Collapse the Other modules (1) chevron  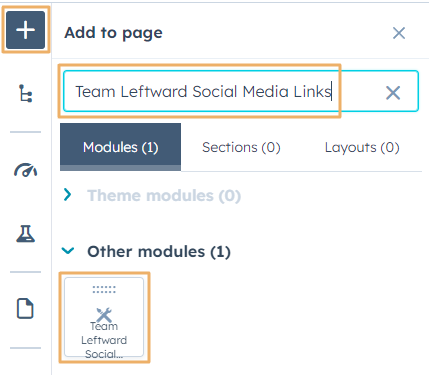(68, 251)
